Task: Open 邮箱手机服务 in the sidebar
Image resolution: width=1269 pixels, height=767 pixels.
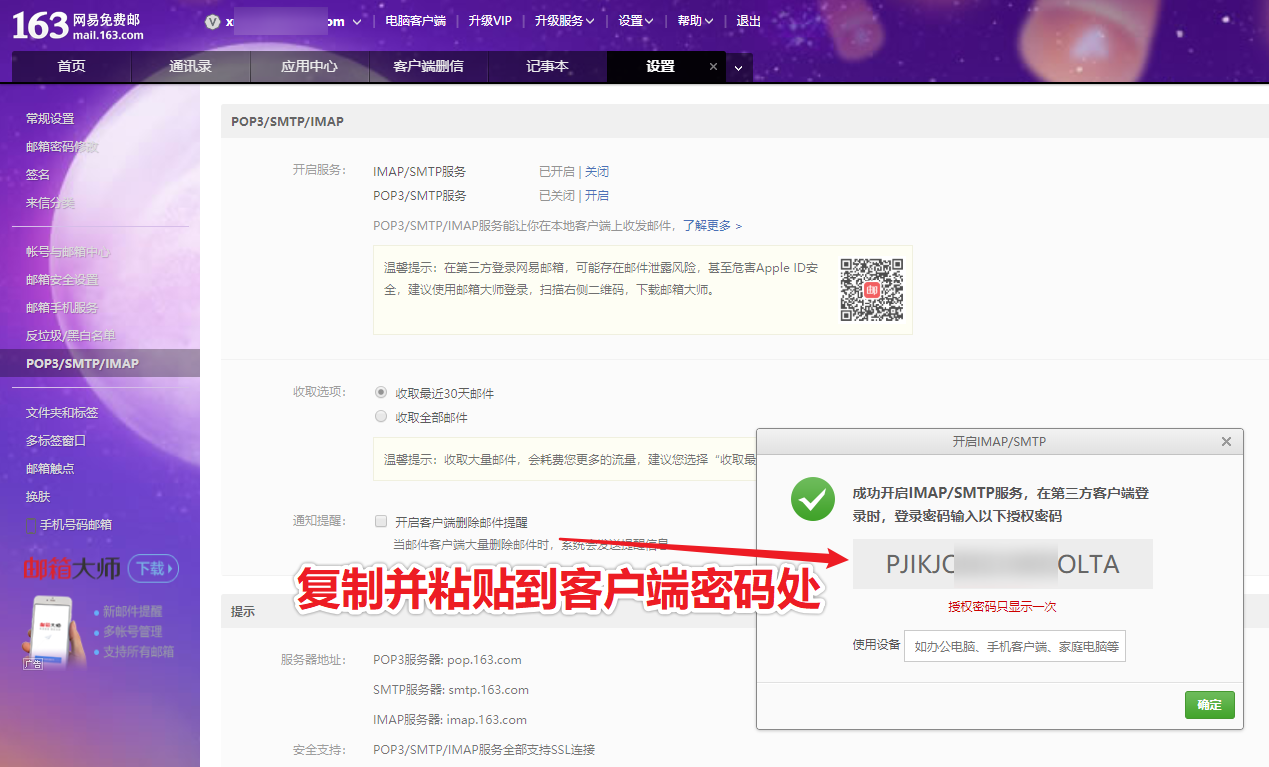Action: pos(62,308)
